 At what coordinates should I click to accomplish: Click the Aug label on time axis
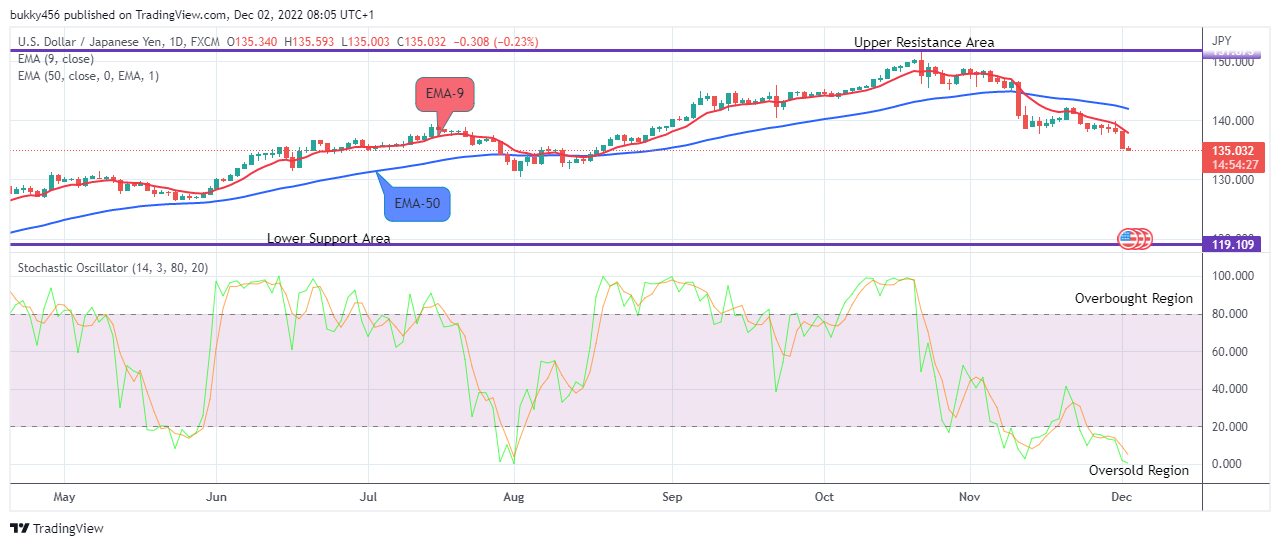coord(514,496)
